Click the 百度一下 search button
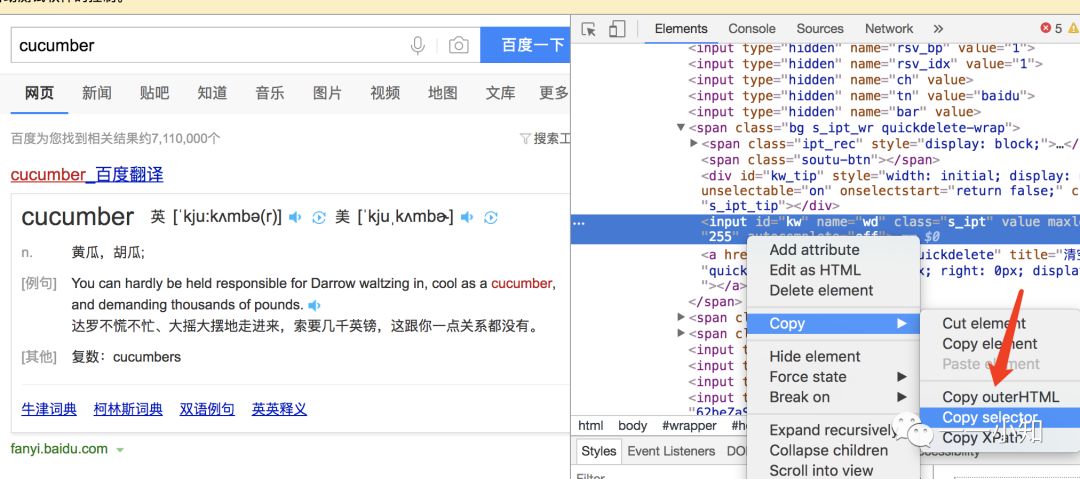Viewport: 1080px width, 479px height. click(x=525, y=45)
